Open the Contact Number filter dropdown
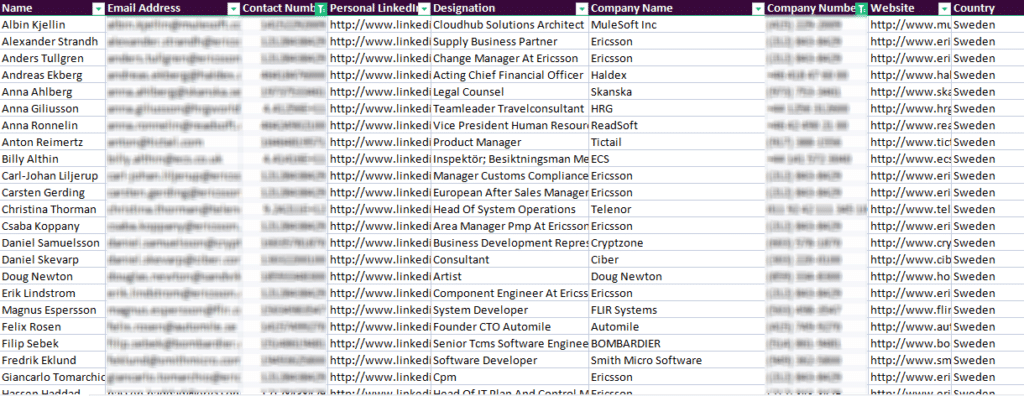This screenshot has width=1024, height=396. point(320,8)
